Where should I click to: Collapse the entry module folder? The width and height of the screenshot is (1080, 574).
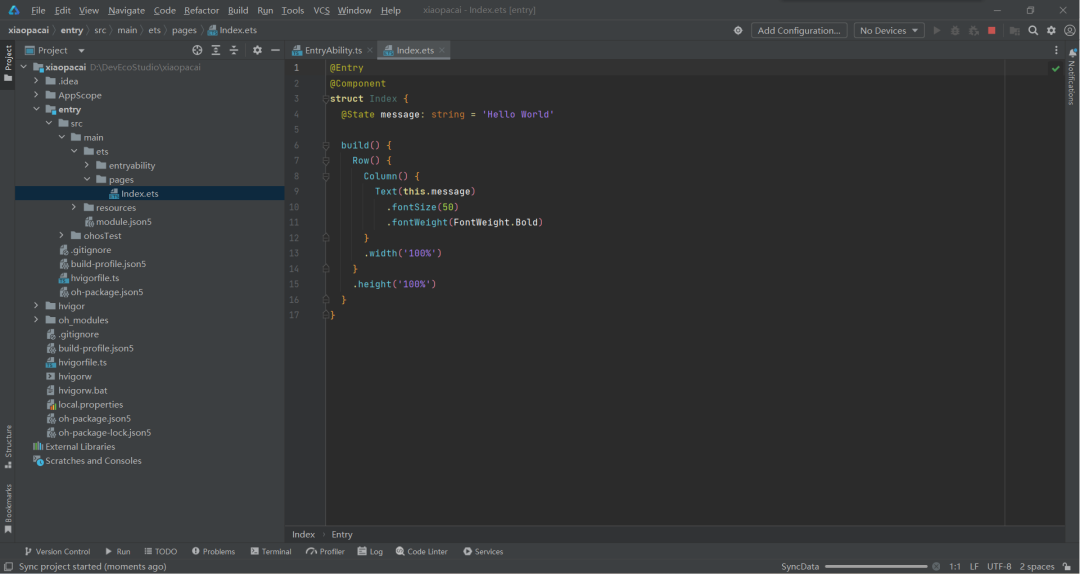coord(36,110)
